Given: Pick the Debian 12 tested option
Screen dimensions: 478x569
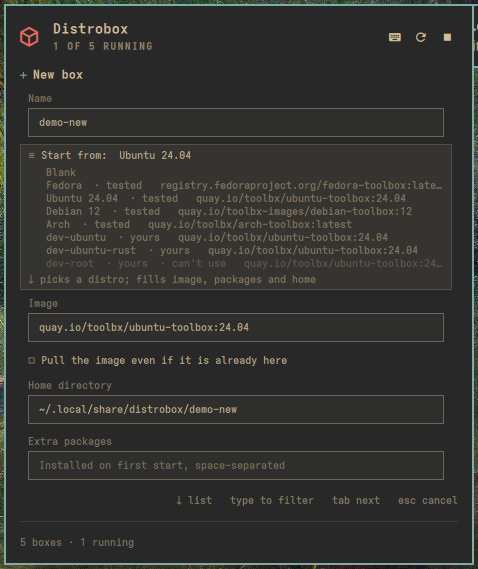Looking at the screenshot, I should click(229, 211).
